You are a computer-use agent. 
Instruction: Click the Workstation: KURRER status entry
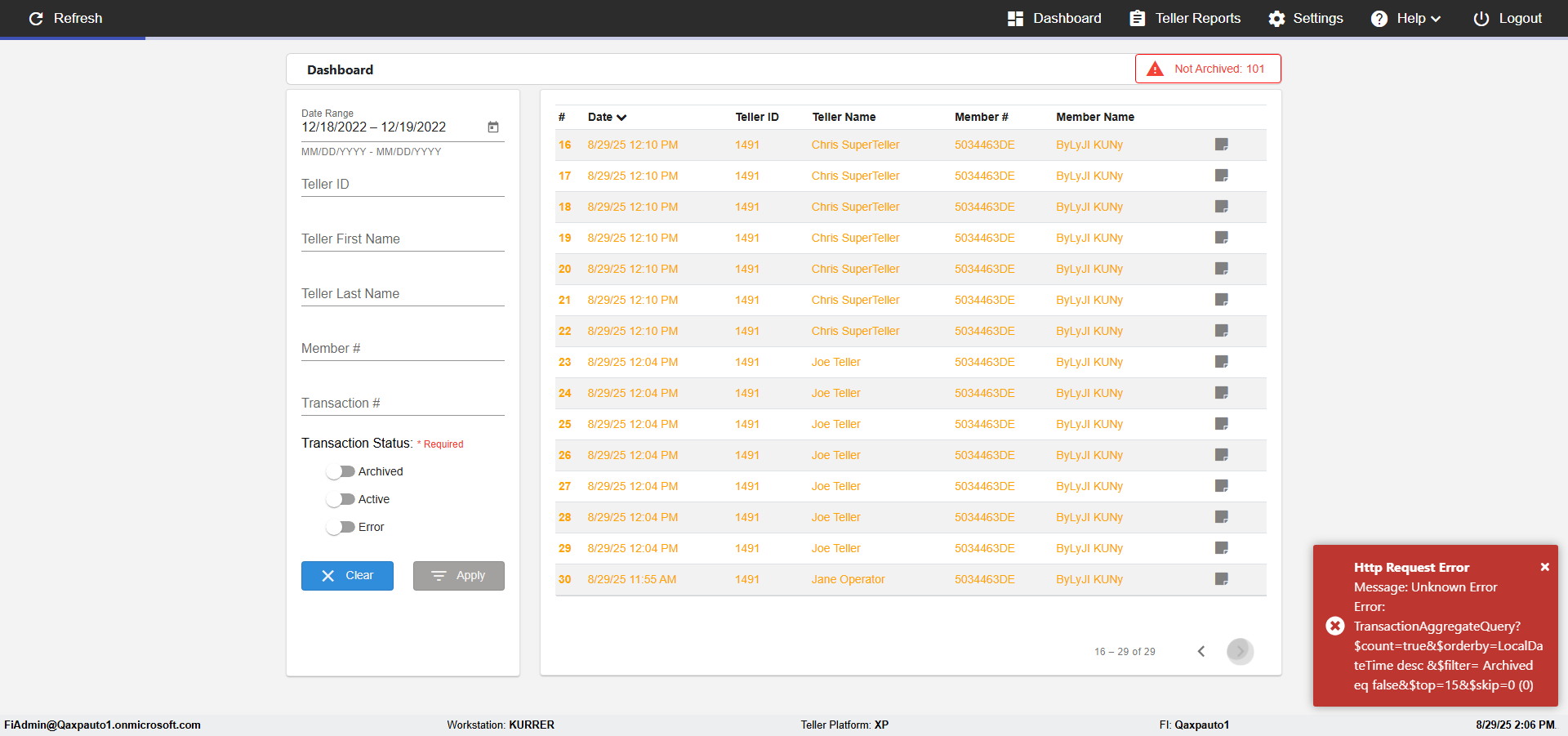point(501,725)
